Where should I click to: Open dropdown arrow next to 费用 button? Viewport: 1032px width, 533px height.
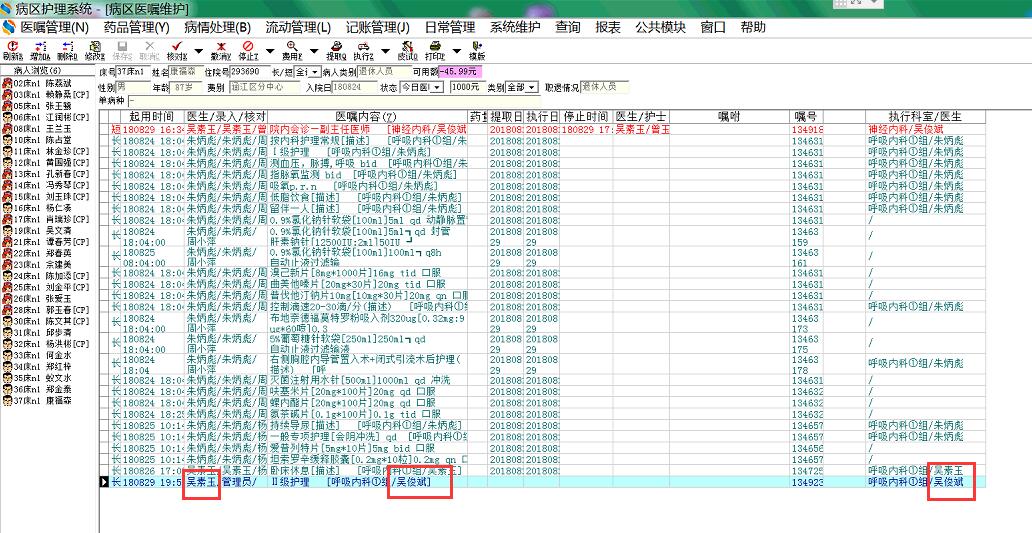tap(314, 51)
